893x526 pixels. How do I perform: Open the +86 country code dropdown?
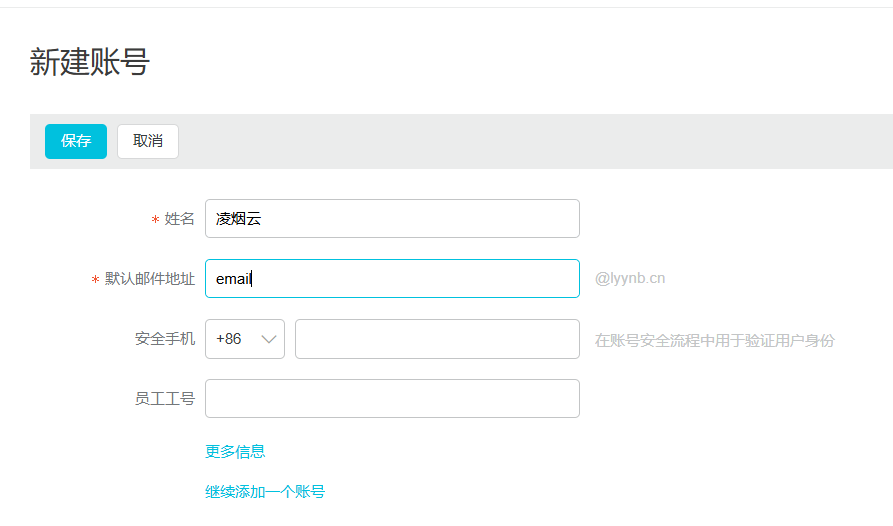tap(244, 339)
